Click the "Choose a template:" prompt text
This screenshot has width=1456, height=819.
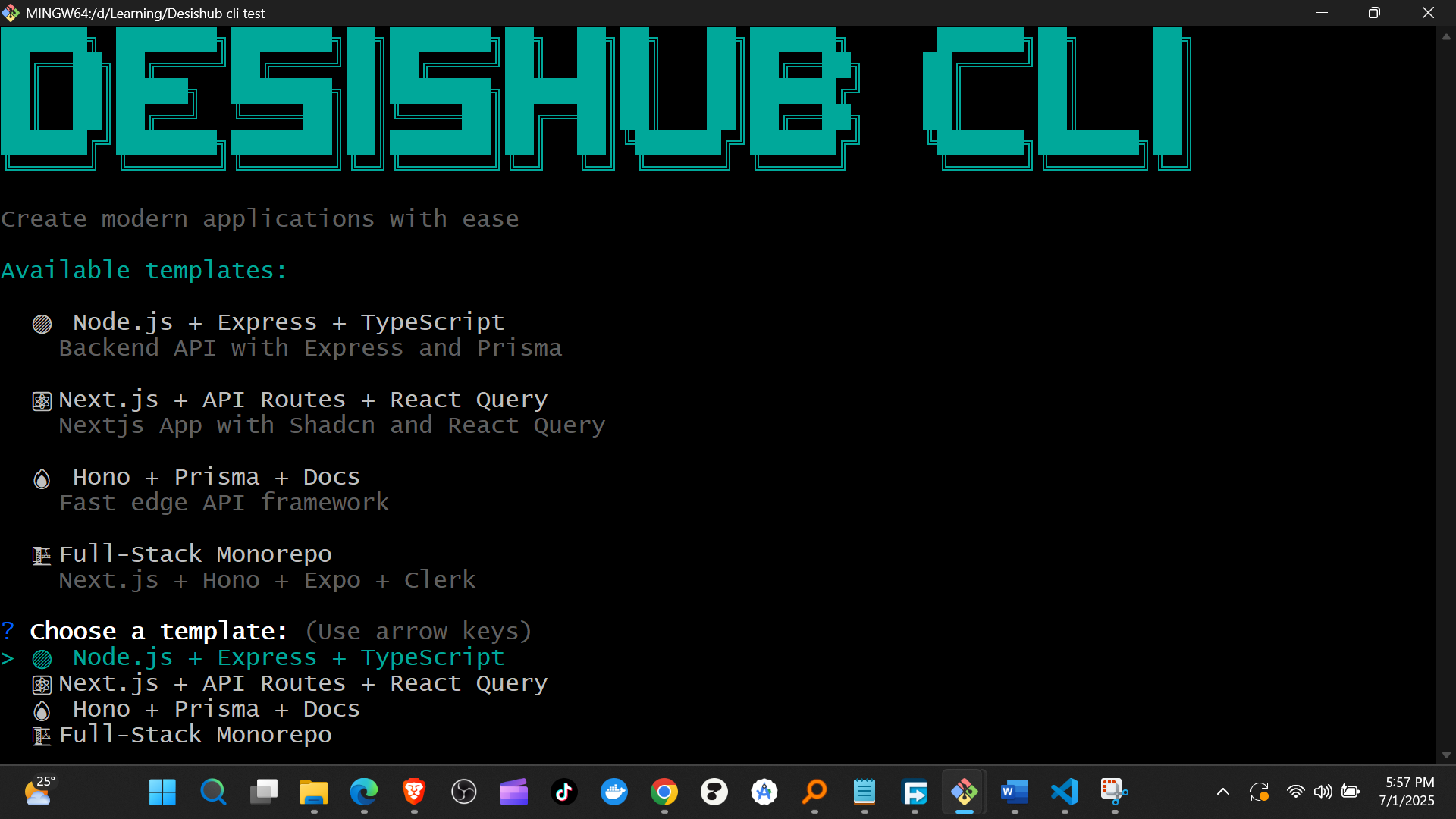(158, 631)
